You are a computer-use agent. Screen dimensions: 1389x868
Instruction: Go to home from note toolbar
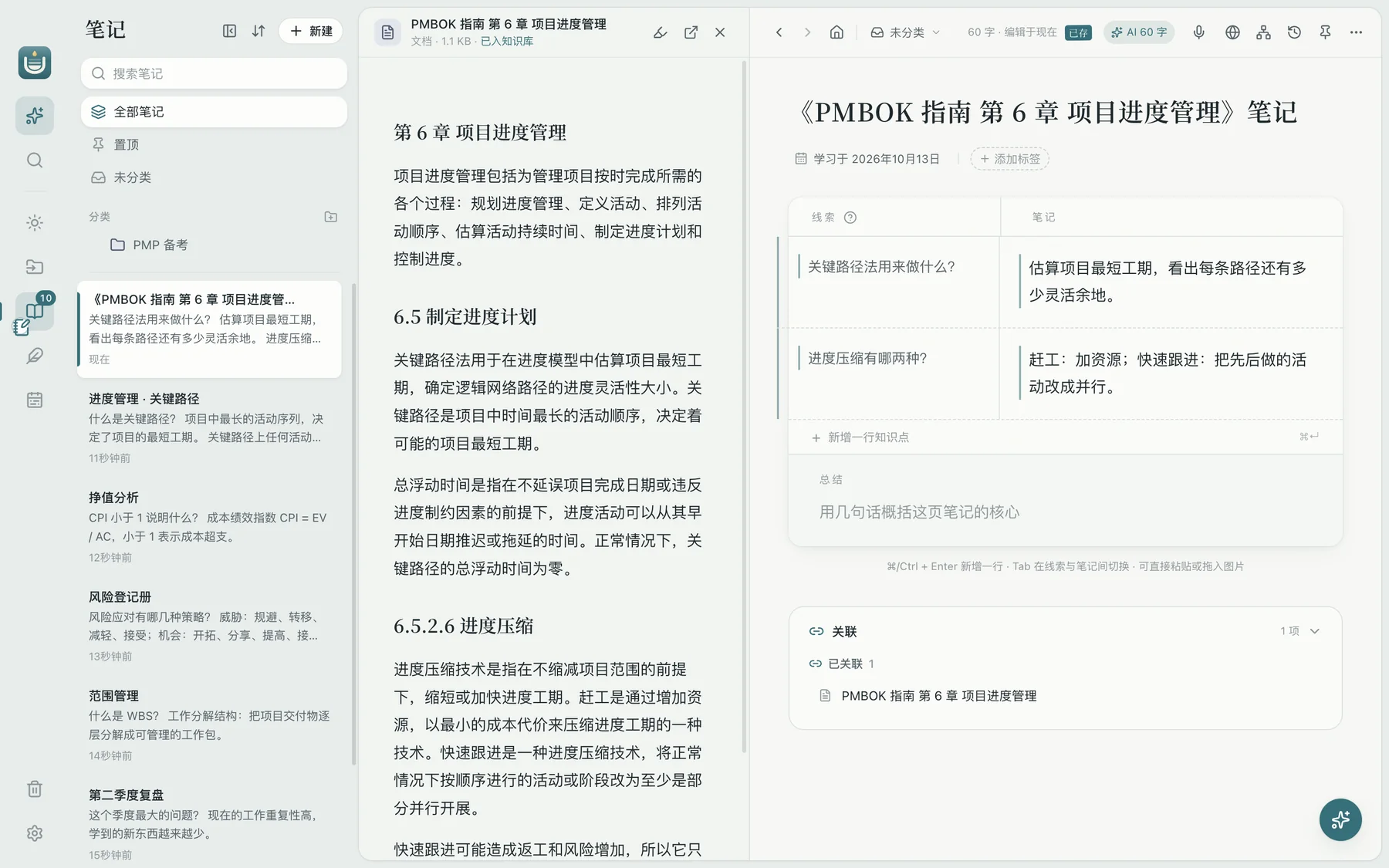[836, 32]
